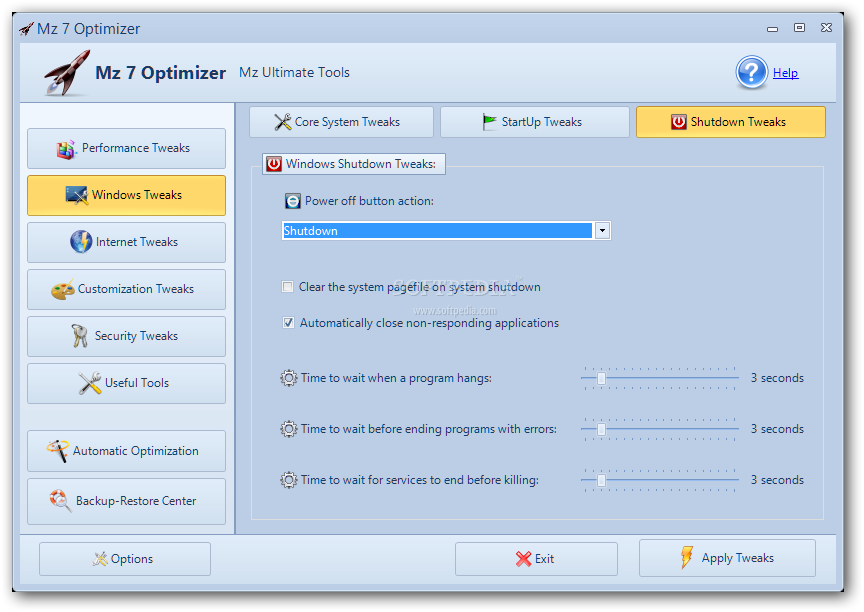Open Backup-Restore Center
The width and height of the screenshot is (864, 612).
[126, 501]
